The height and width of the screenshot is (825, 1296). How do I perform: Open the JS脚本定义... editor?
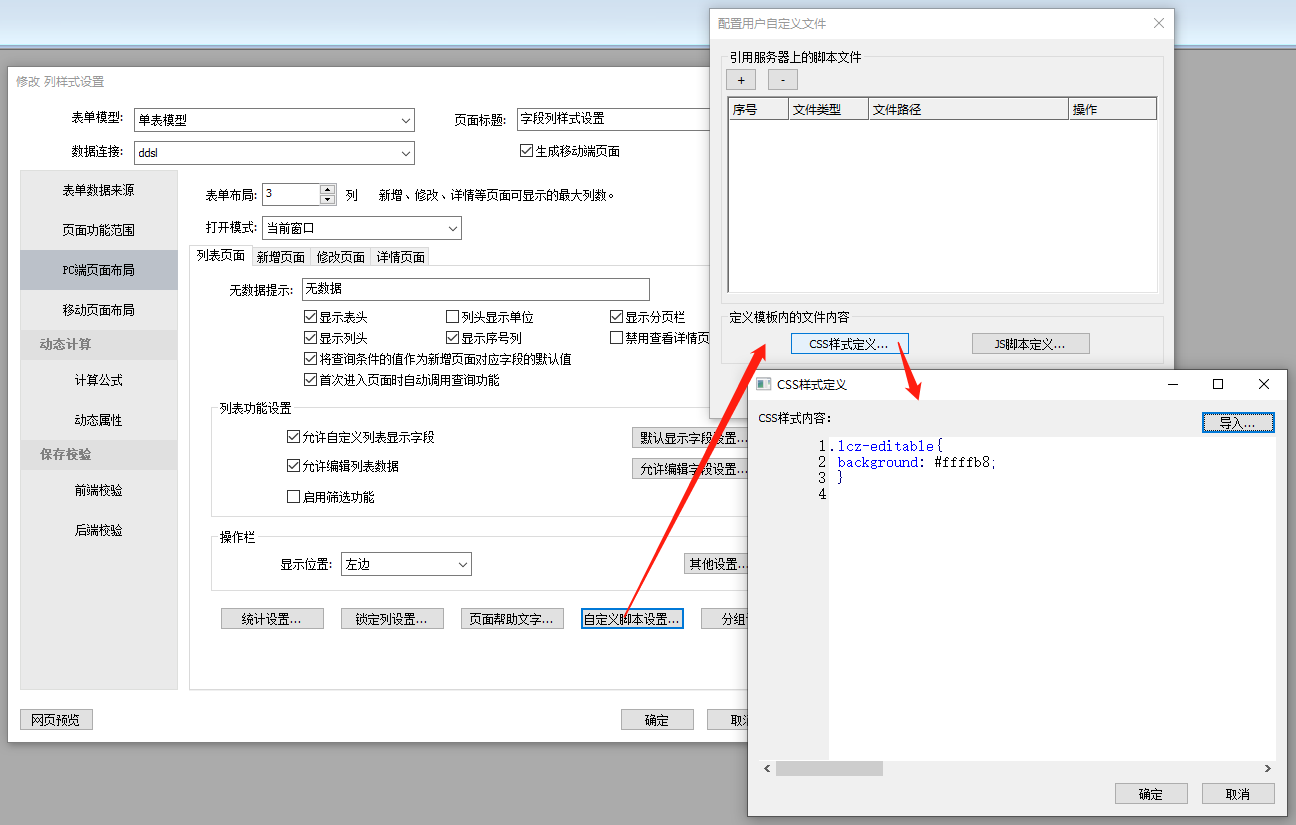click(1030, 344)
